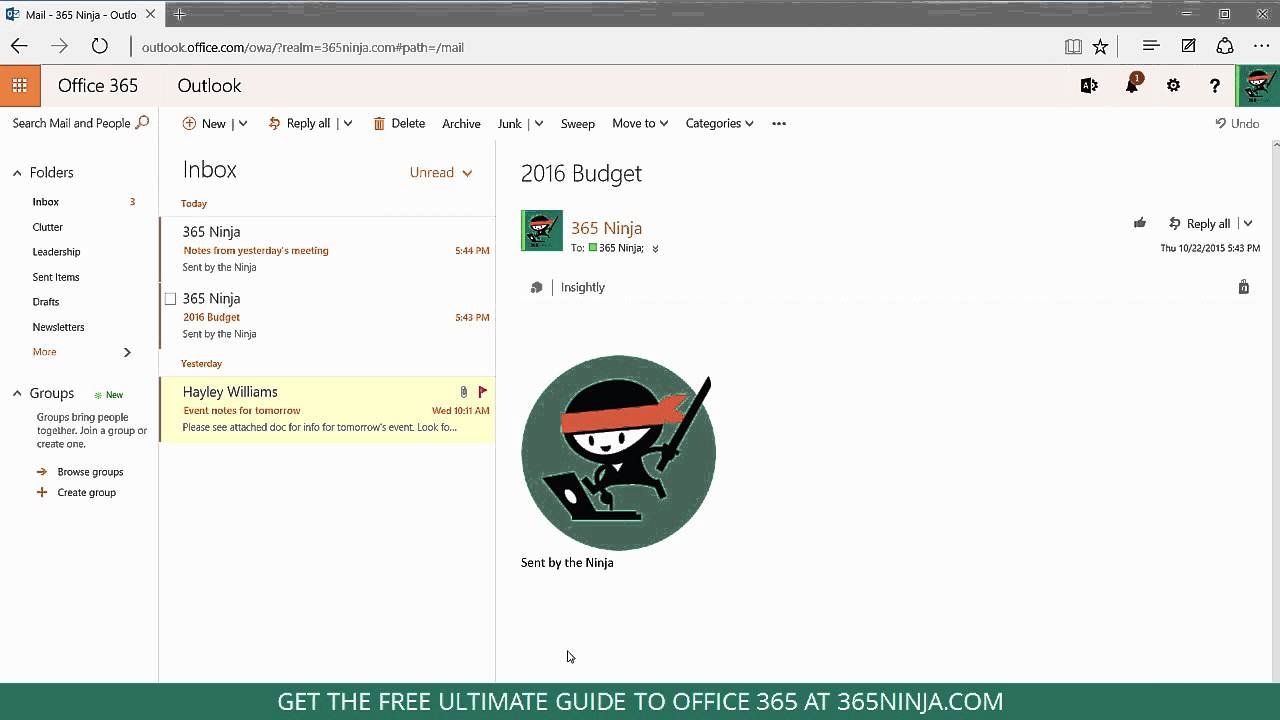Open the Unread filter dropdown

point(441,172)
